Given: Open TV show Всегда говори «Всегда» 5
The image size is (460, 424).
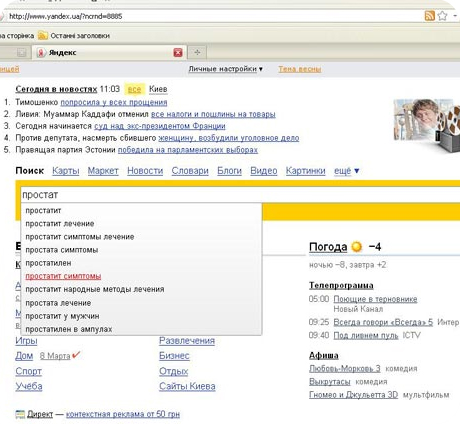Looking at the screenshot, I should point(383,322).
